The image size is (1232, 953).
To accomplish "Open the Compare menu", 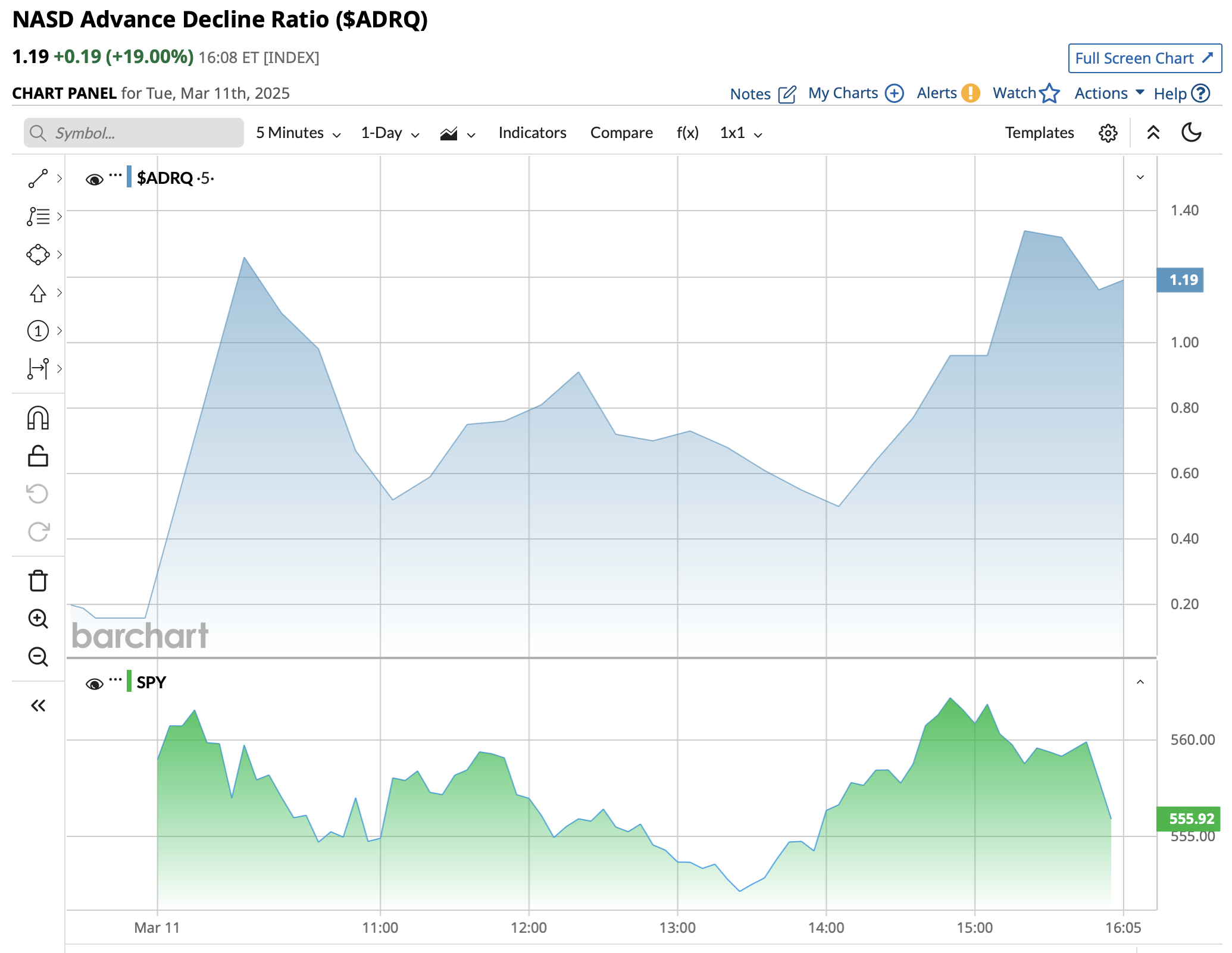I will pos(621,133).
